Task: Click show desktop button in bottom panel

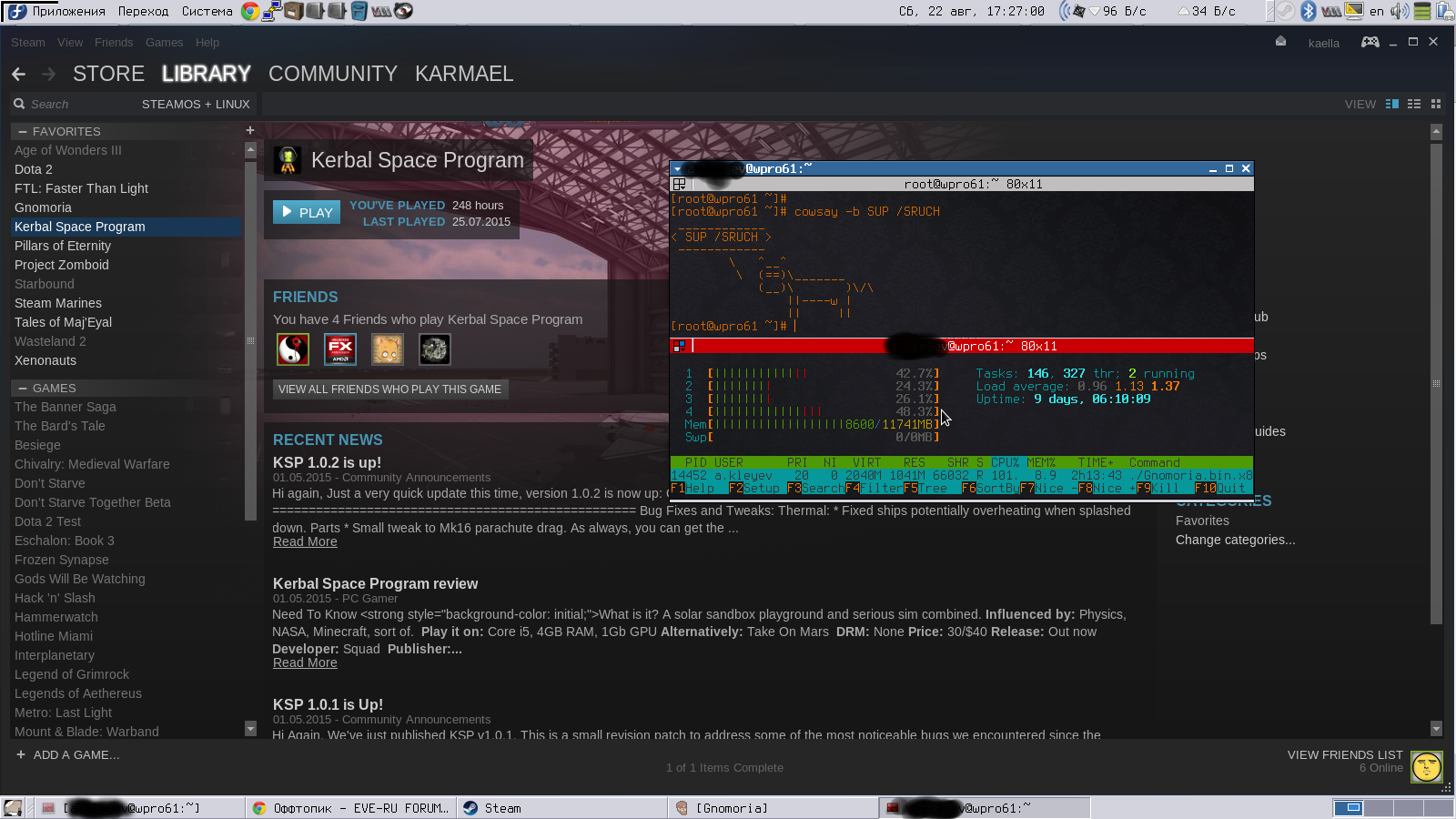Action: [x=13, y=807]
